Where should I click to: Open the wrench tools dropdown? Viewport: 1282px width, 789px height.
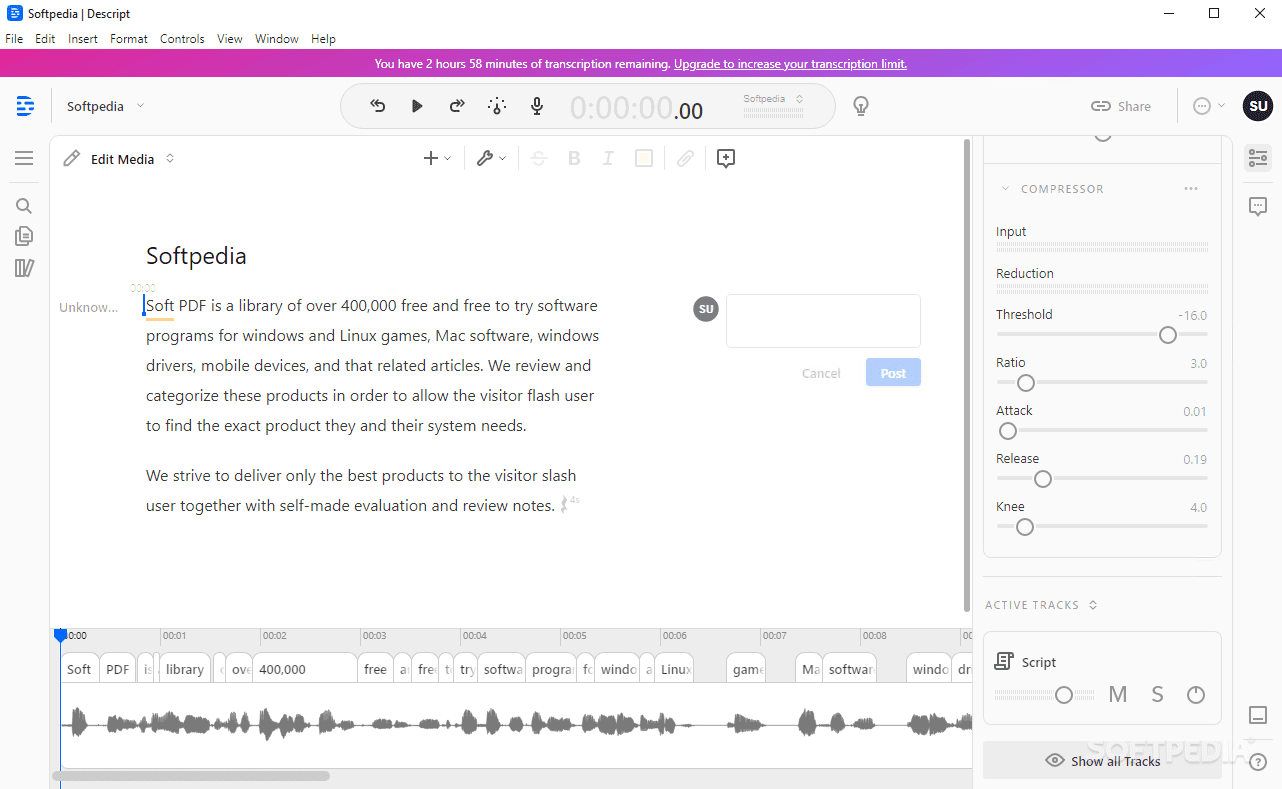pyautogui.click(x=491, y=158)
